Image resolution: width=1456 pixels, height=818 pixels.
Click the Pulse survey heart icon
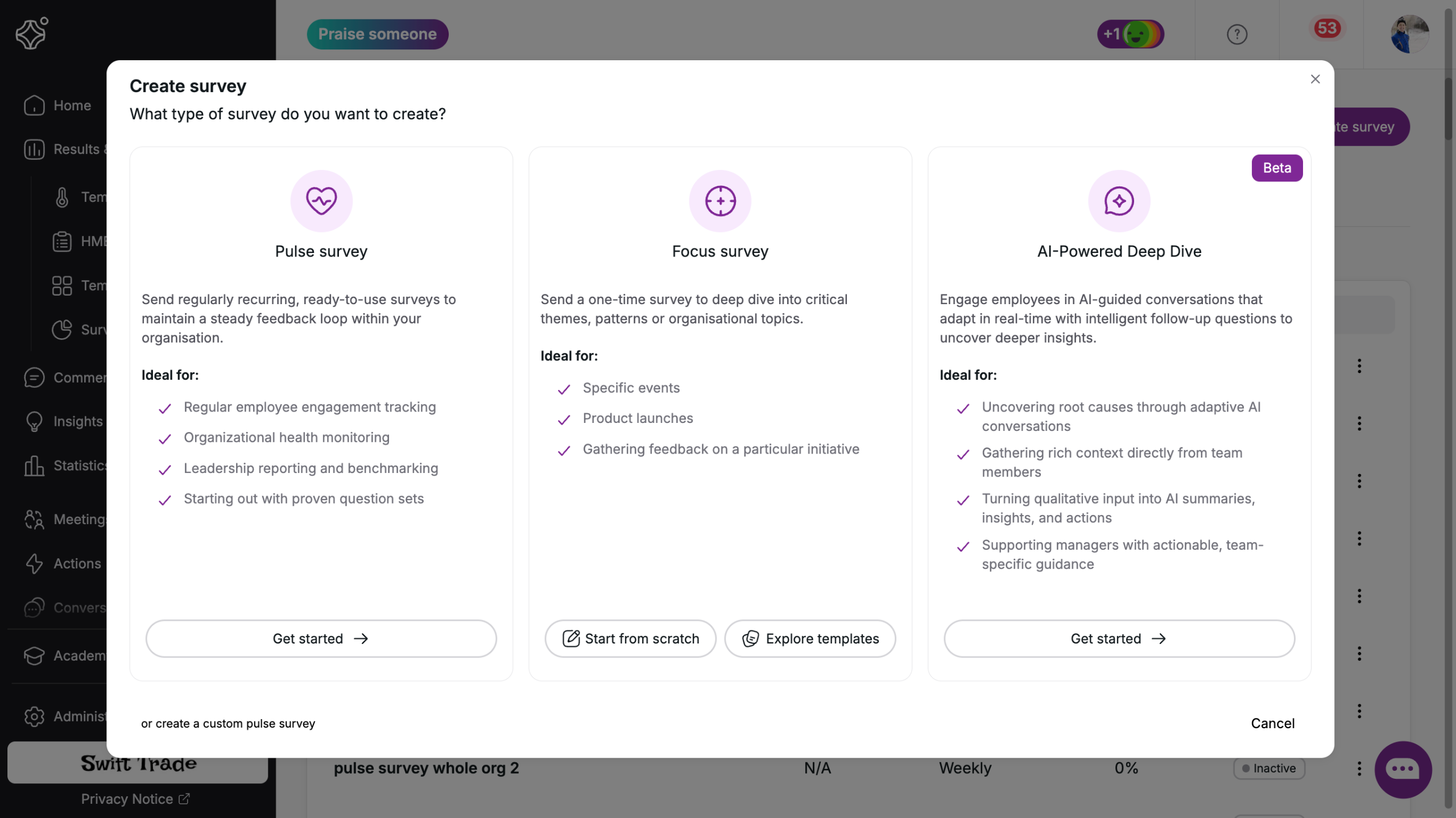click(x=321, y=201)
